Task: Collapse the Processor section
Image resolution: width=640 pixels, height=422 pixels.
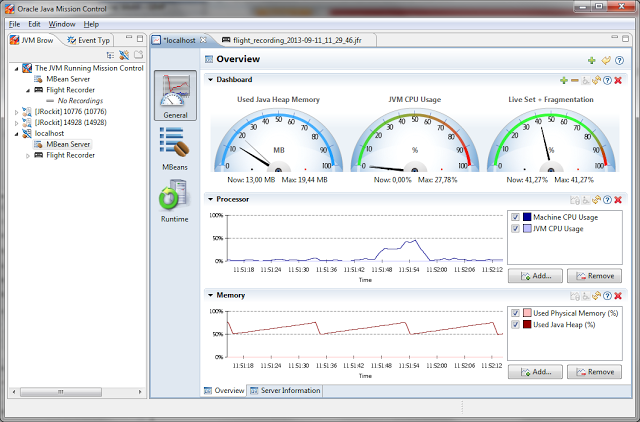Action: 210,199
